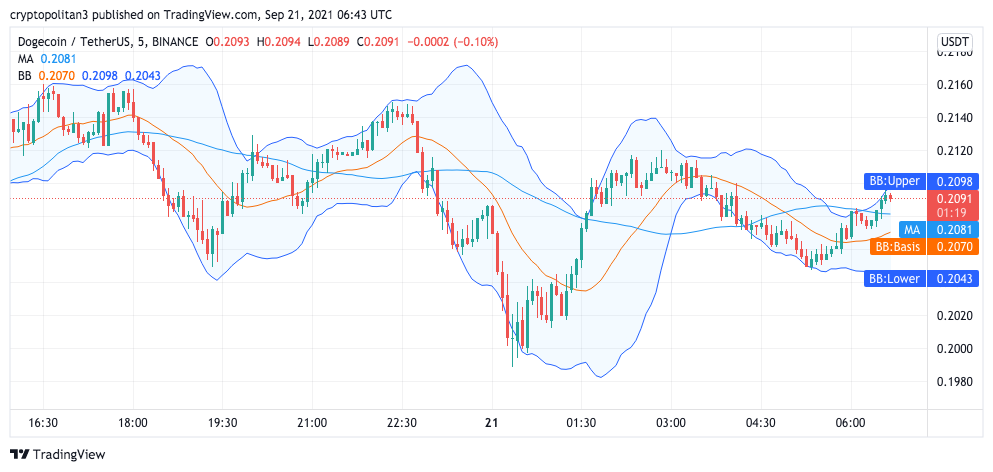993x472 pixels.
Task: Click the BB indicator legend label
Action: pos(24,76)
